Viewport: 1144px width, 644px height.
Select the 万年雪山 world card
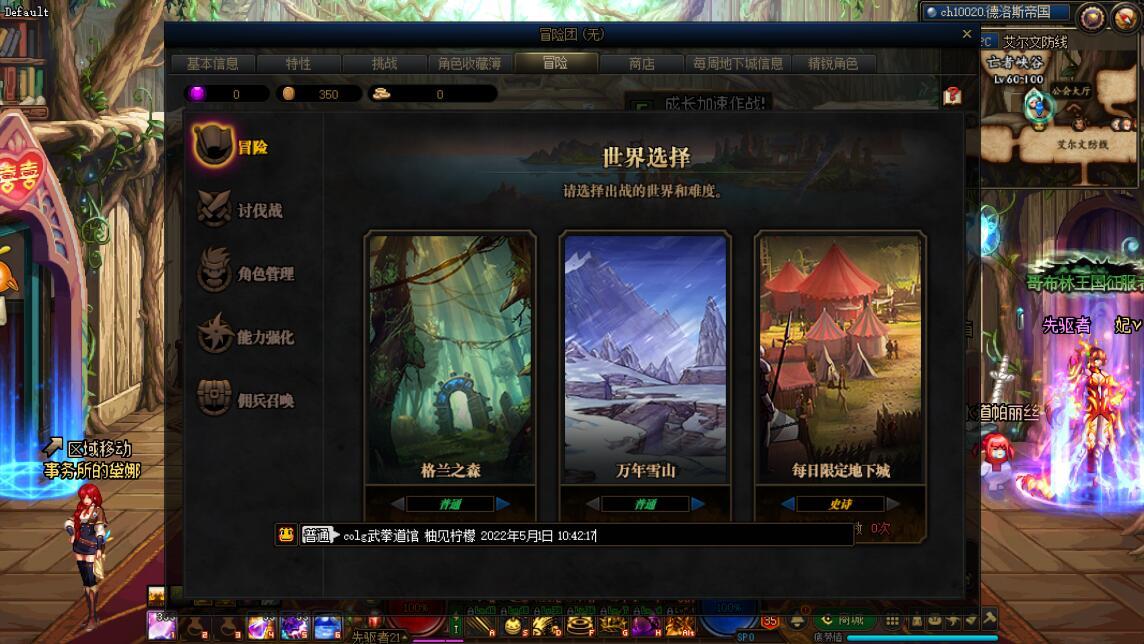point(645,357)
